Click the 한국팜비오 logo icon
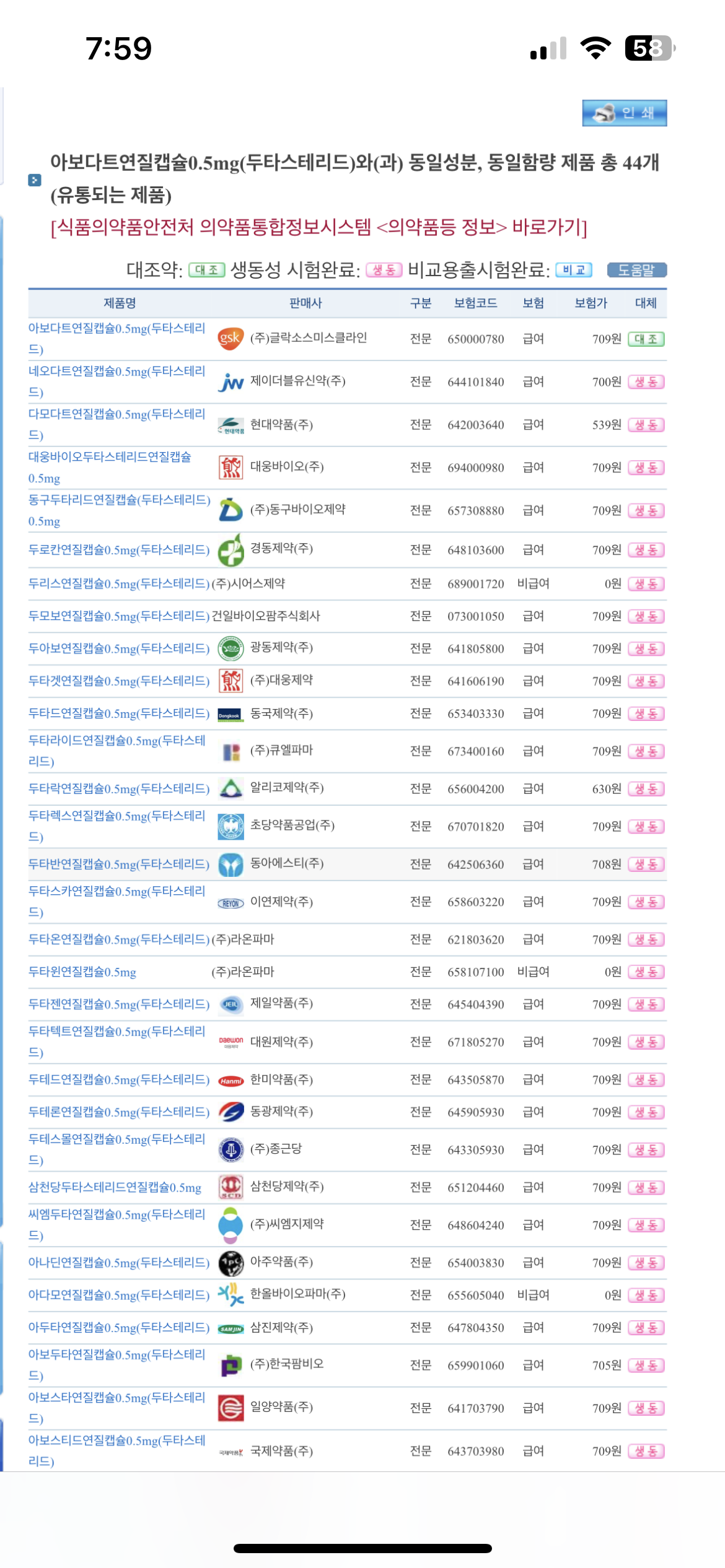Image resolution: width=725 pixels, height=1568 pixels. pos(231,1365)
